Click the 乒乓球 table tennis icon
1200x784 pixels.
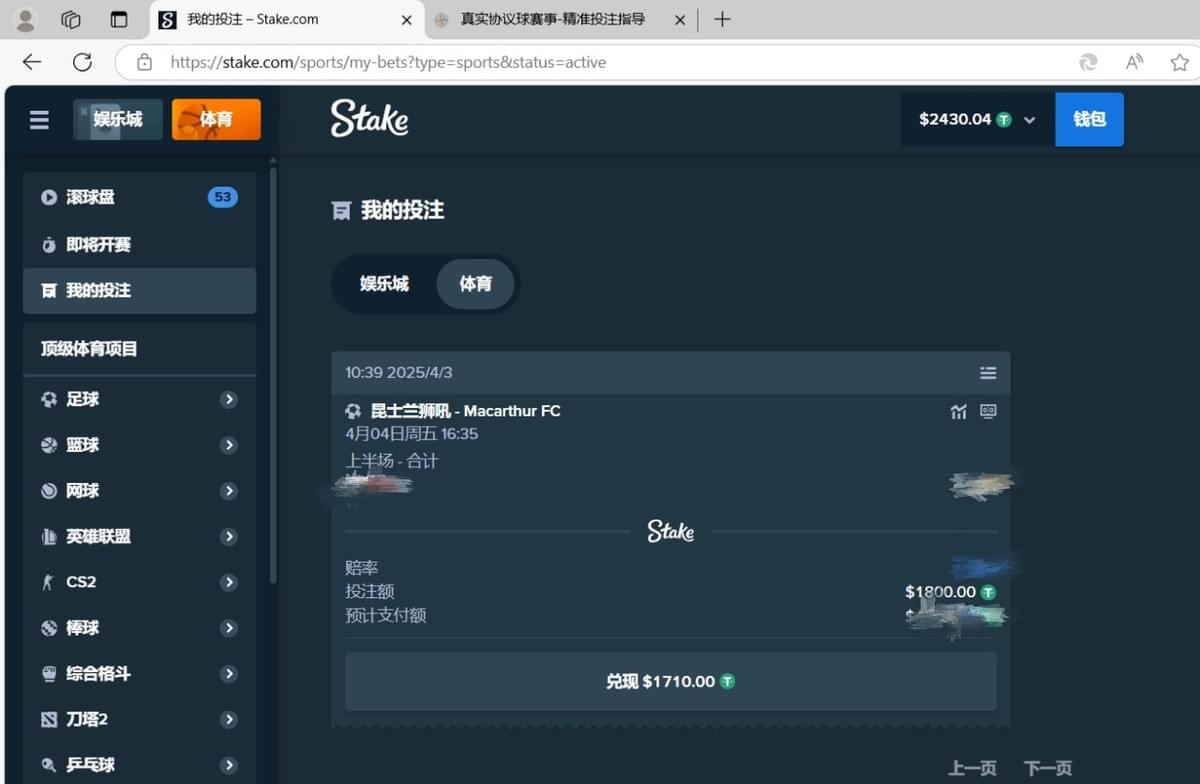pos(48,765)
